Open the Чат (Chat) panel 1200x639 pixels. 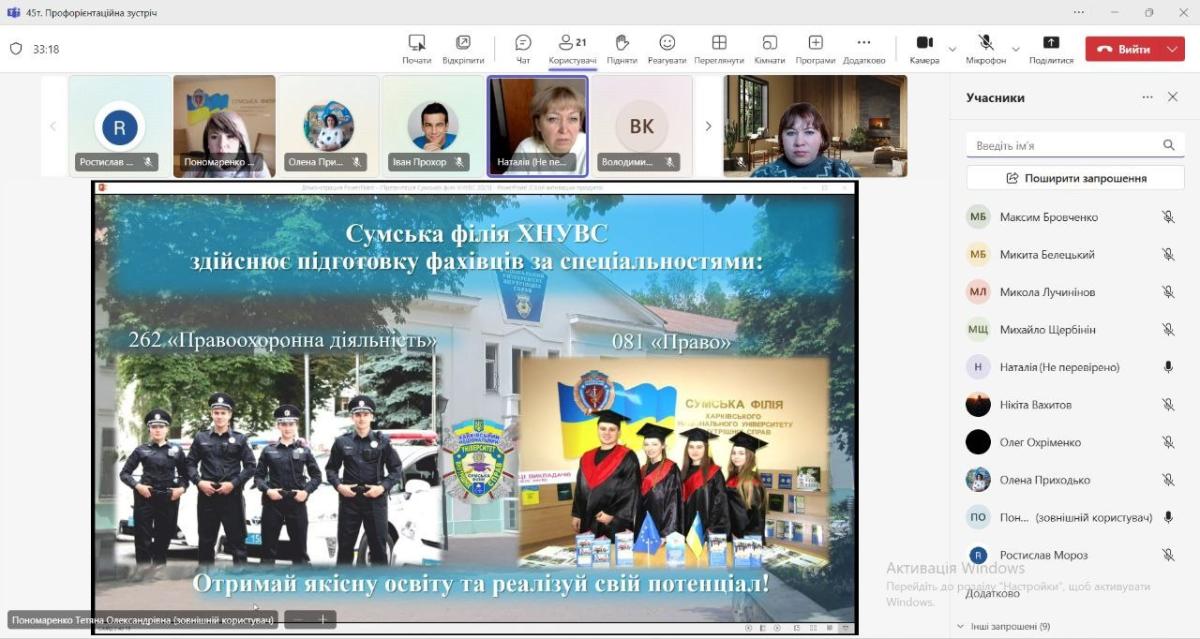click(x=523, y=48)
